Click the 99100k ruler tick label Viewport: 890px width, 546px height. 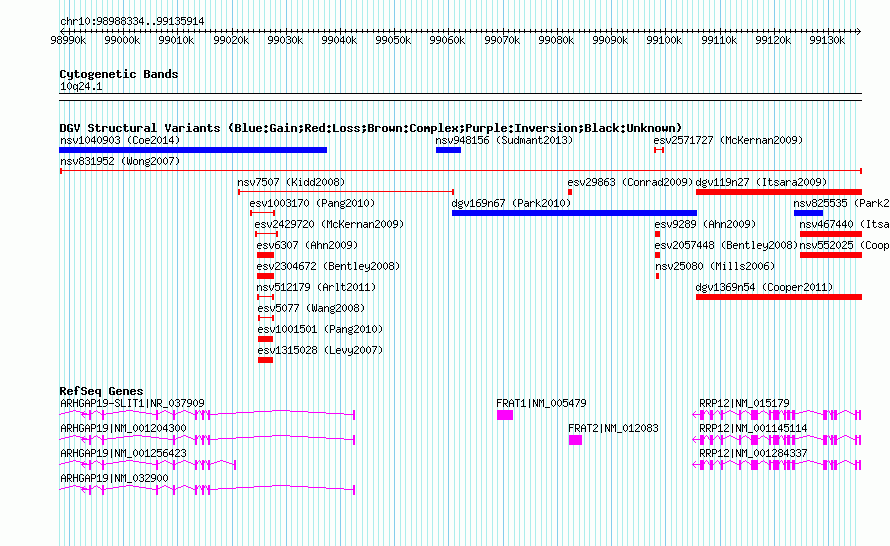coord(664,40)
